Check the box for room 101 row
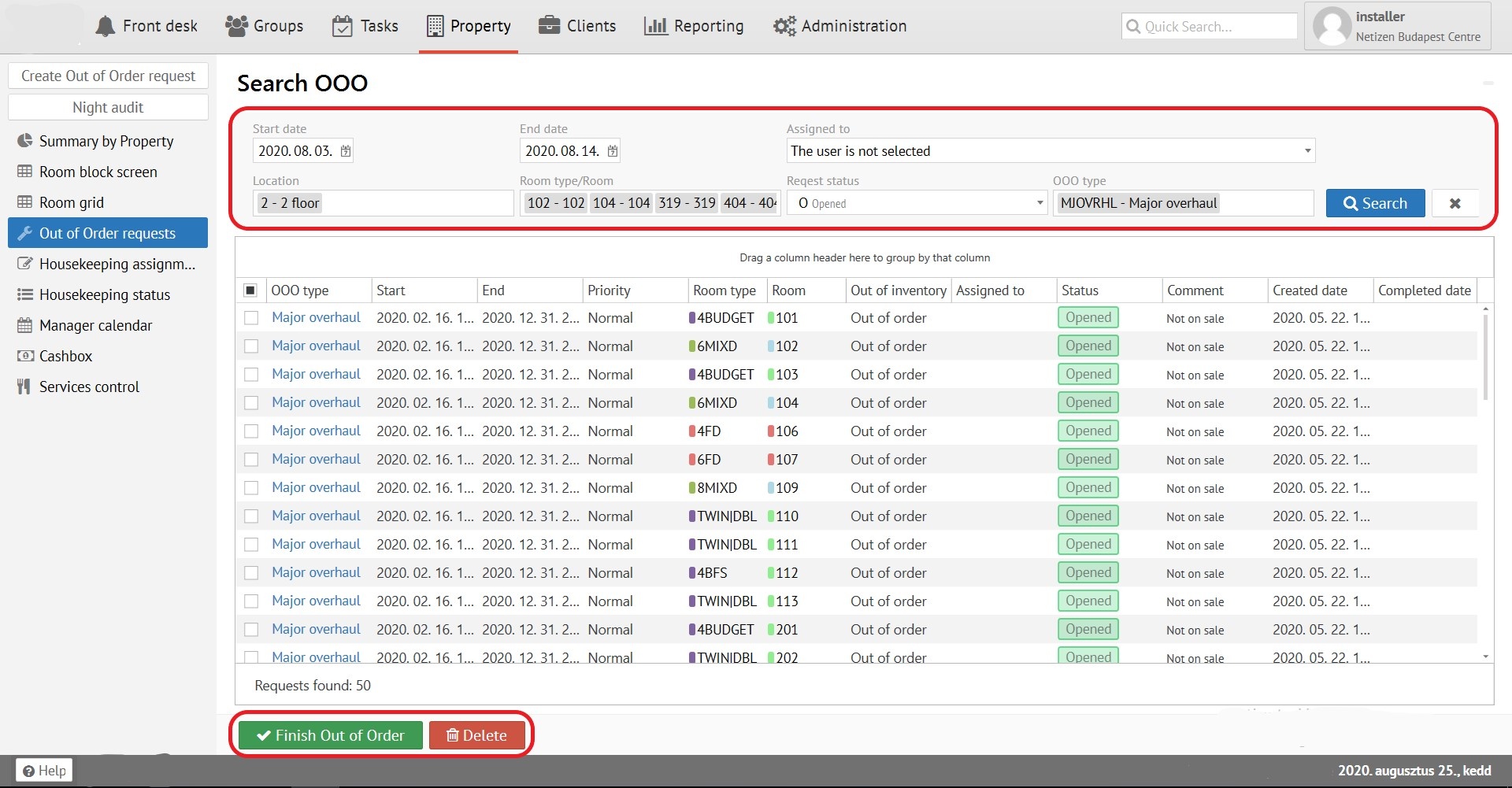 tap(251, 318)
